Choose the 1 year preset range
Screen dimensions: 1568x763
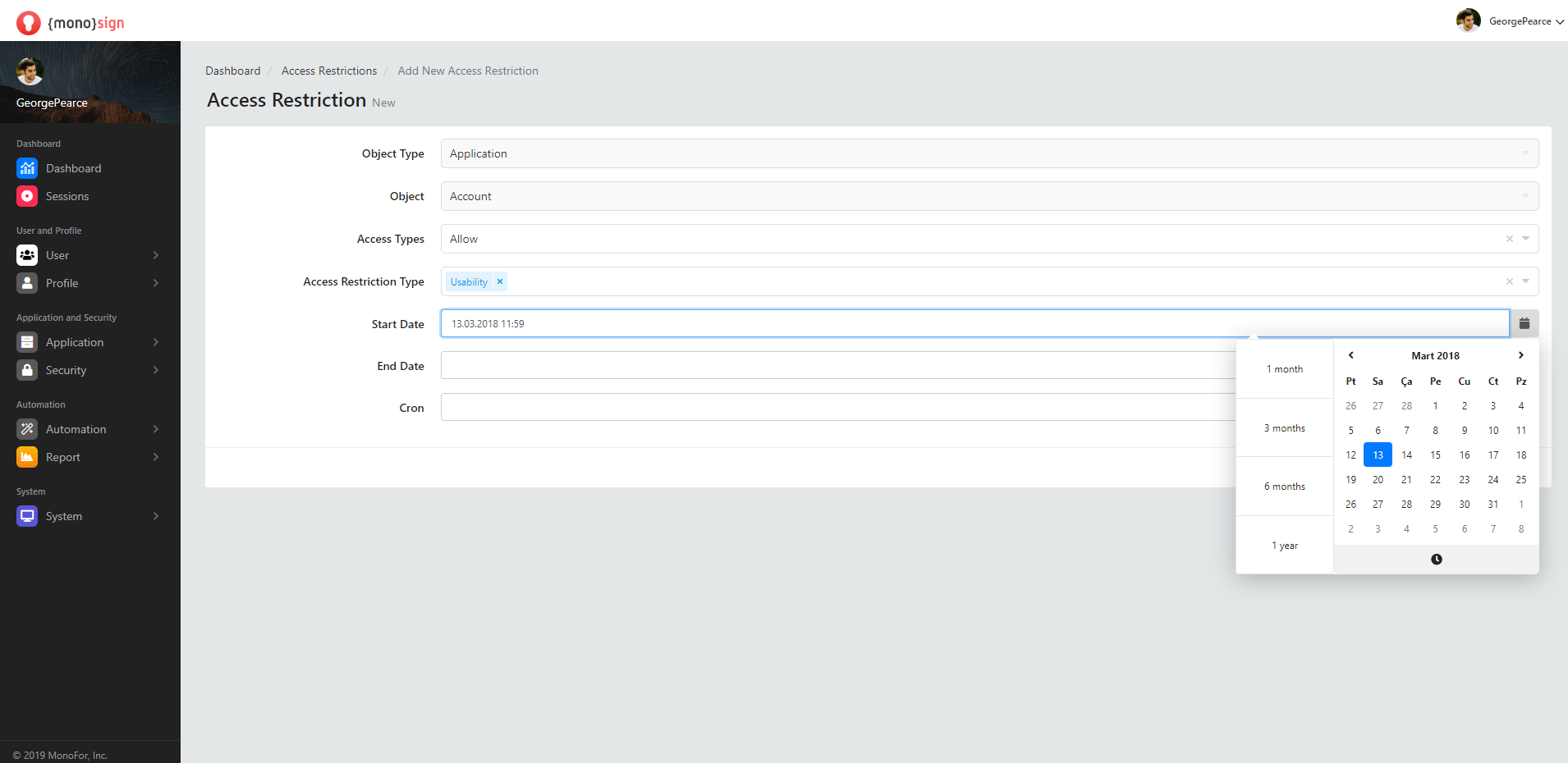pos(1284,546)
